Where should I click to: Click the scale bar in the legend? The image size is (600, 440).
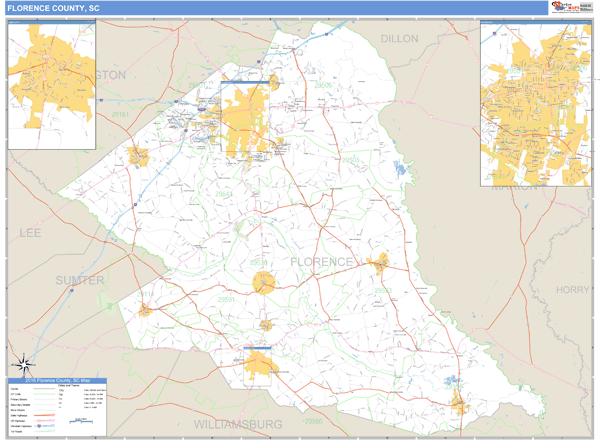click(x=81, y=421)
